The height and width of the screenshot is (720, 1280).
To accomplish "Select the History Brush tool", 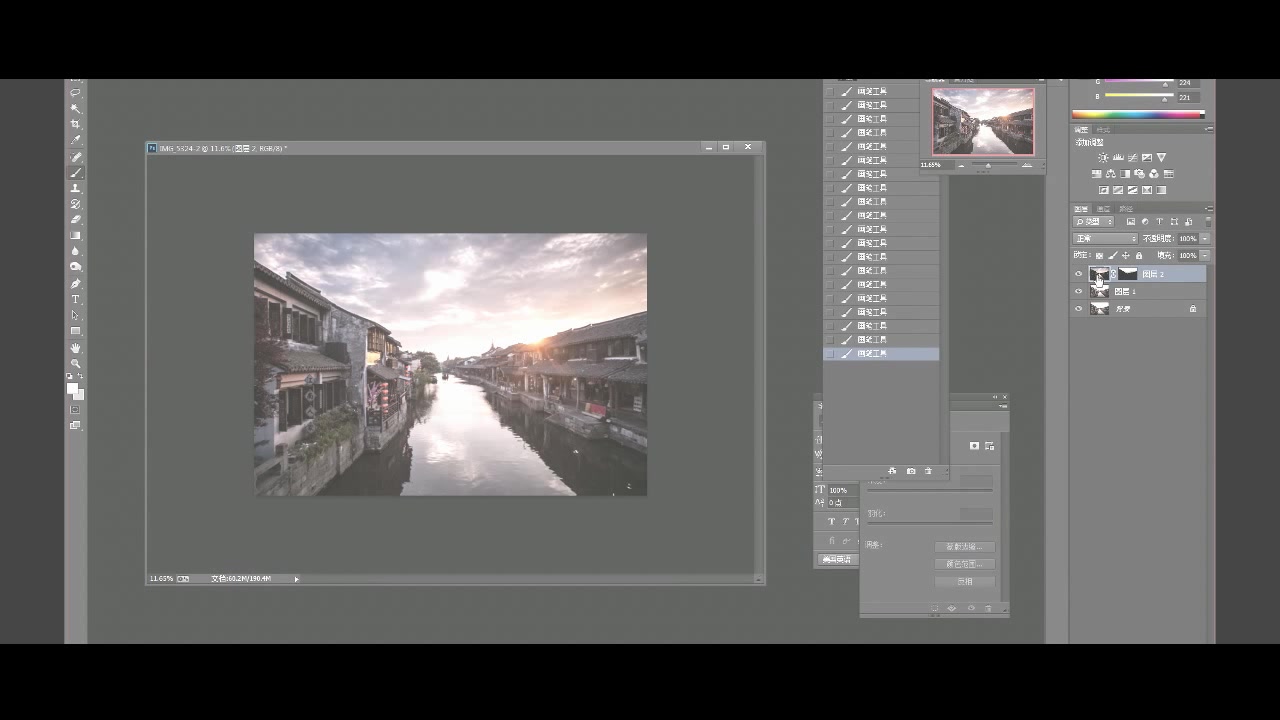I will coord(75,204).
